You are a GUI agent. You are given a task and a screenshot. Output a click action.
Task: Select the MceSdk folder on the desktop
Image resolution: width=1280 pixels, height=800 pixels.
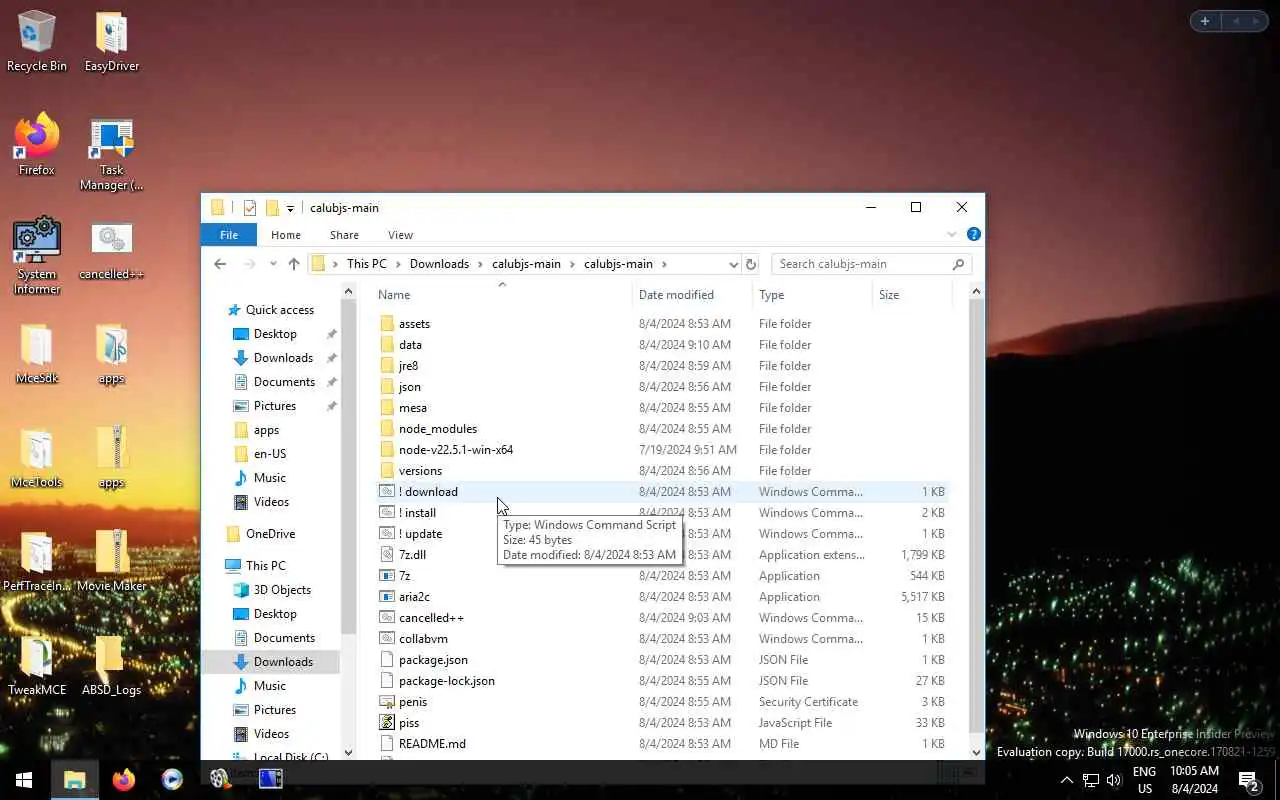tap(37, 353)
